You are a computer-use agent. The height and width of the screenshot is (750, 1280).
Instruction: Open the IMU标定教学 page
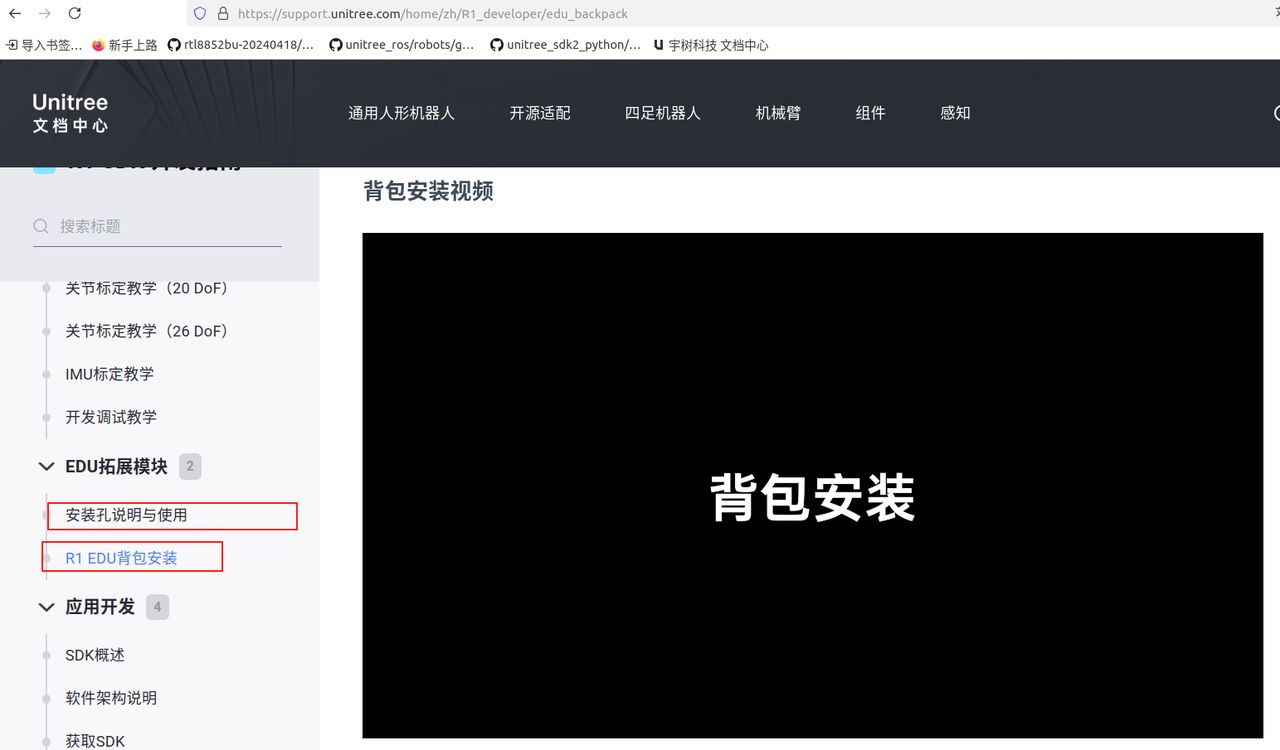point(110,374)
